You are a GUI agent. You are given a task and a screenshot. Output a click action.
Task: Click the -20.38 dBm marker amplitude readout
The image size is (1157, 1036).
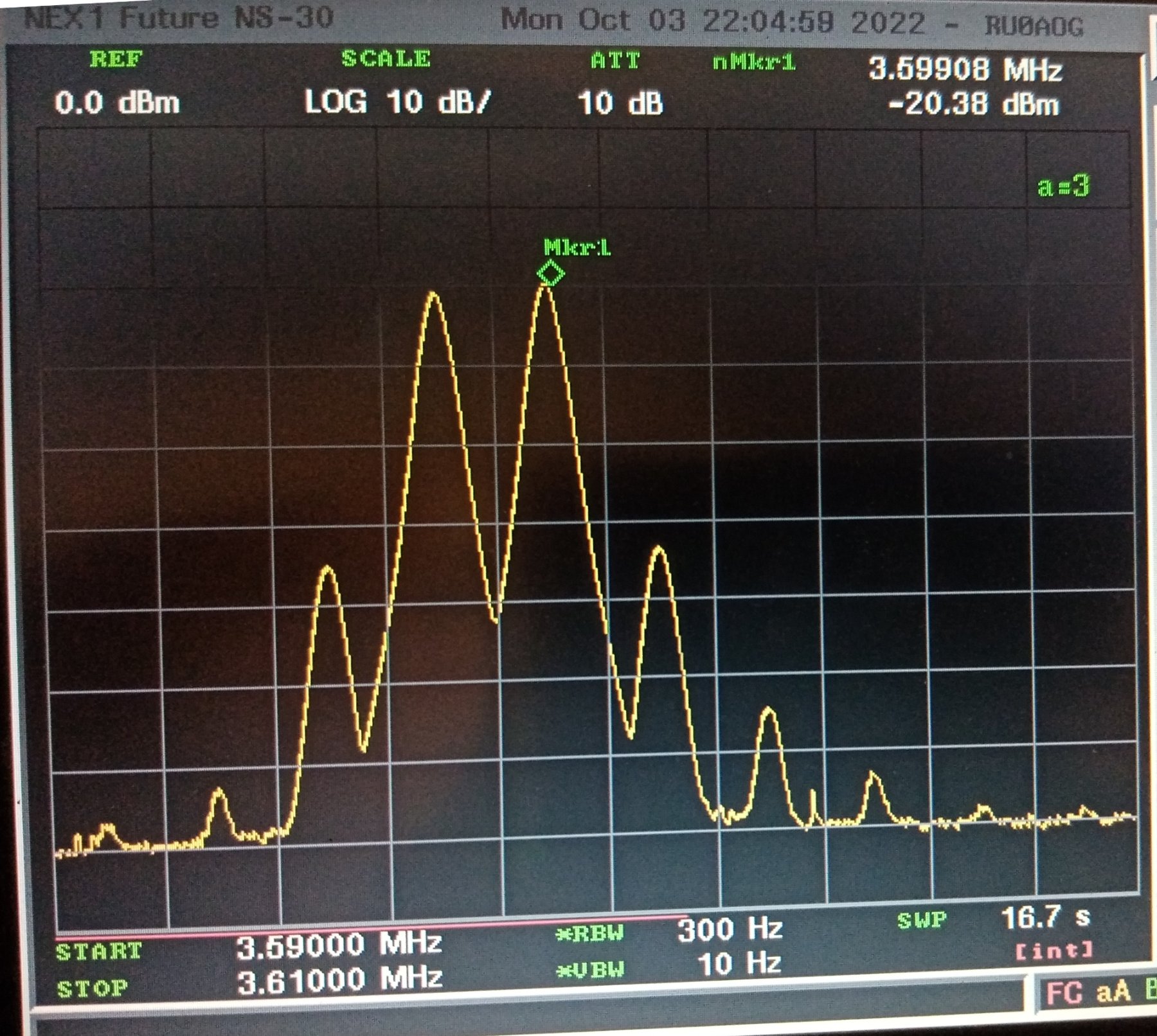[x=973, y=104]
